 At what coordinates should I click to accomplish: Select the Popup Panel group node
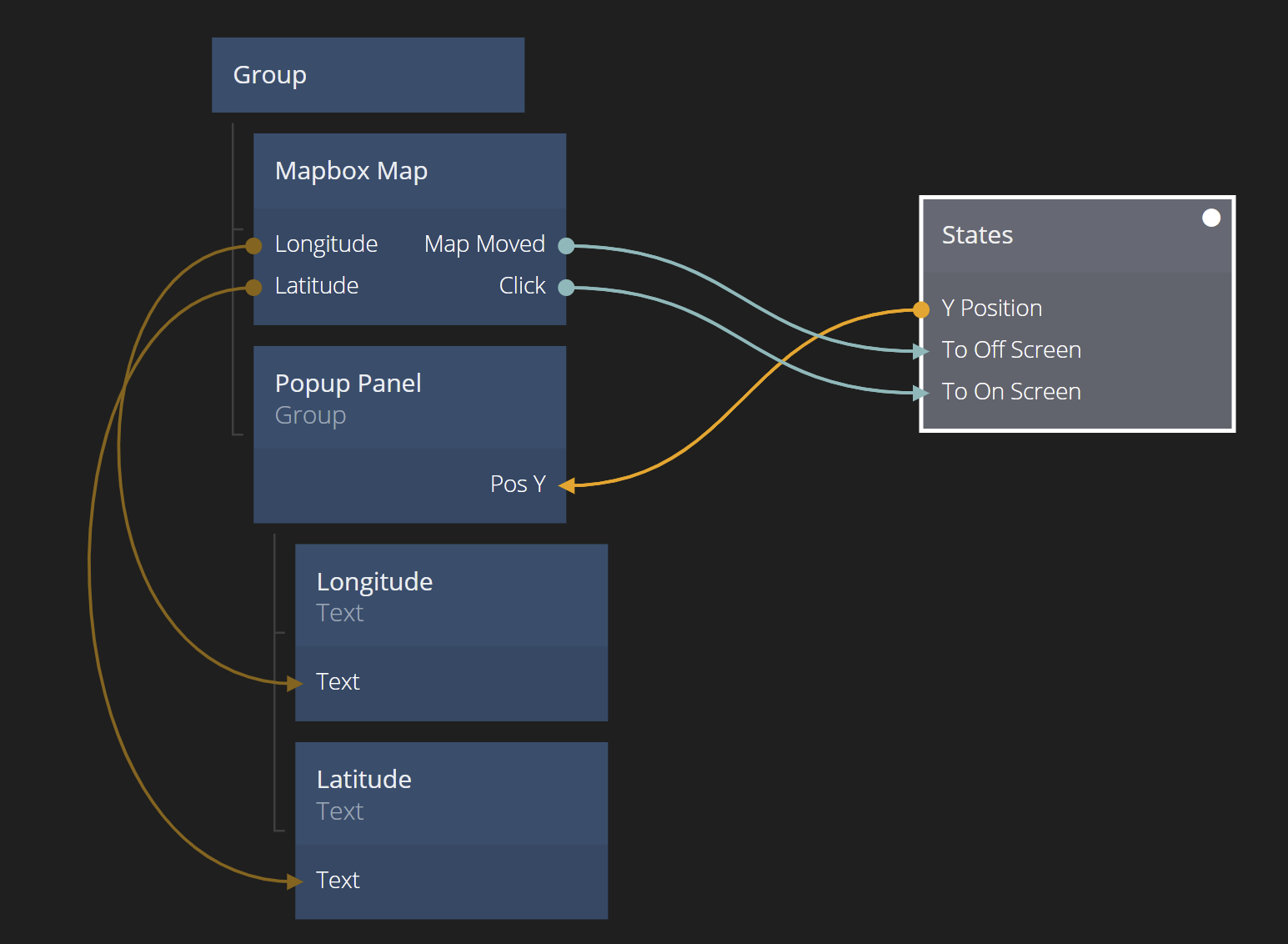408,398
